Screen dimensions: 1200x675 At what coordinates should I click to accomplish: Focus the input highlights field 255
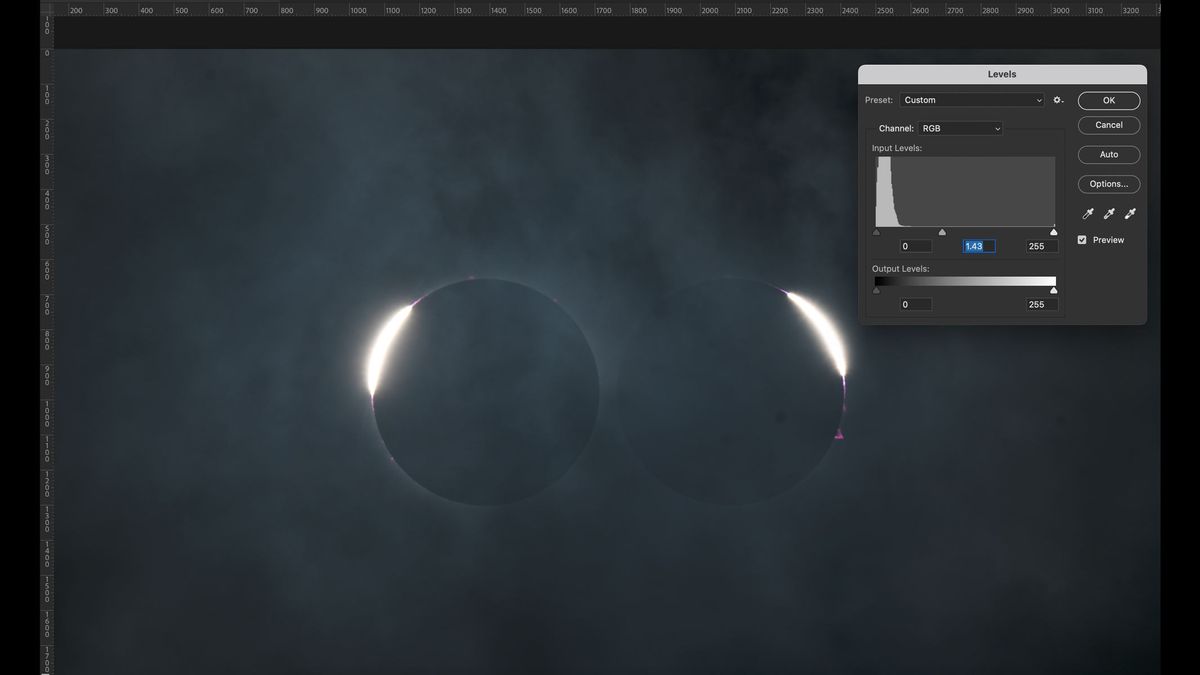pyautogui.click(x=1041, y=246)
